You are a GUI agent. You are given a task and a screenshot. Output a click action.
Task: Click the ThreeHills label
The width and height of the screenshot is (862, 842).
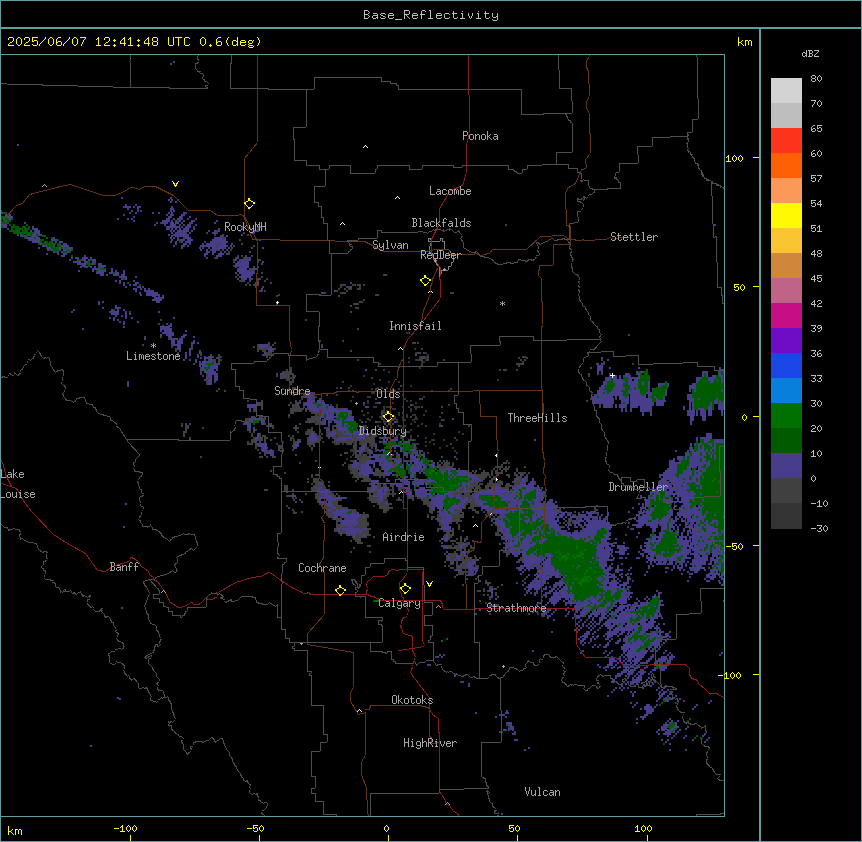(x=537, y=418)
